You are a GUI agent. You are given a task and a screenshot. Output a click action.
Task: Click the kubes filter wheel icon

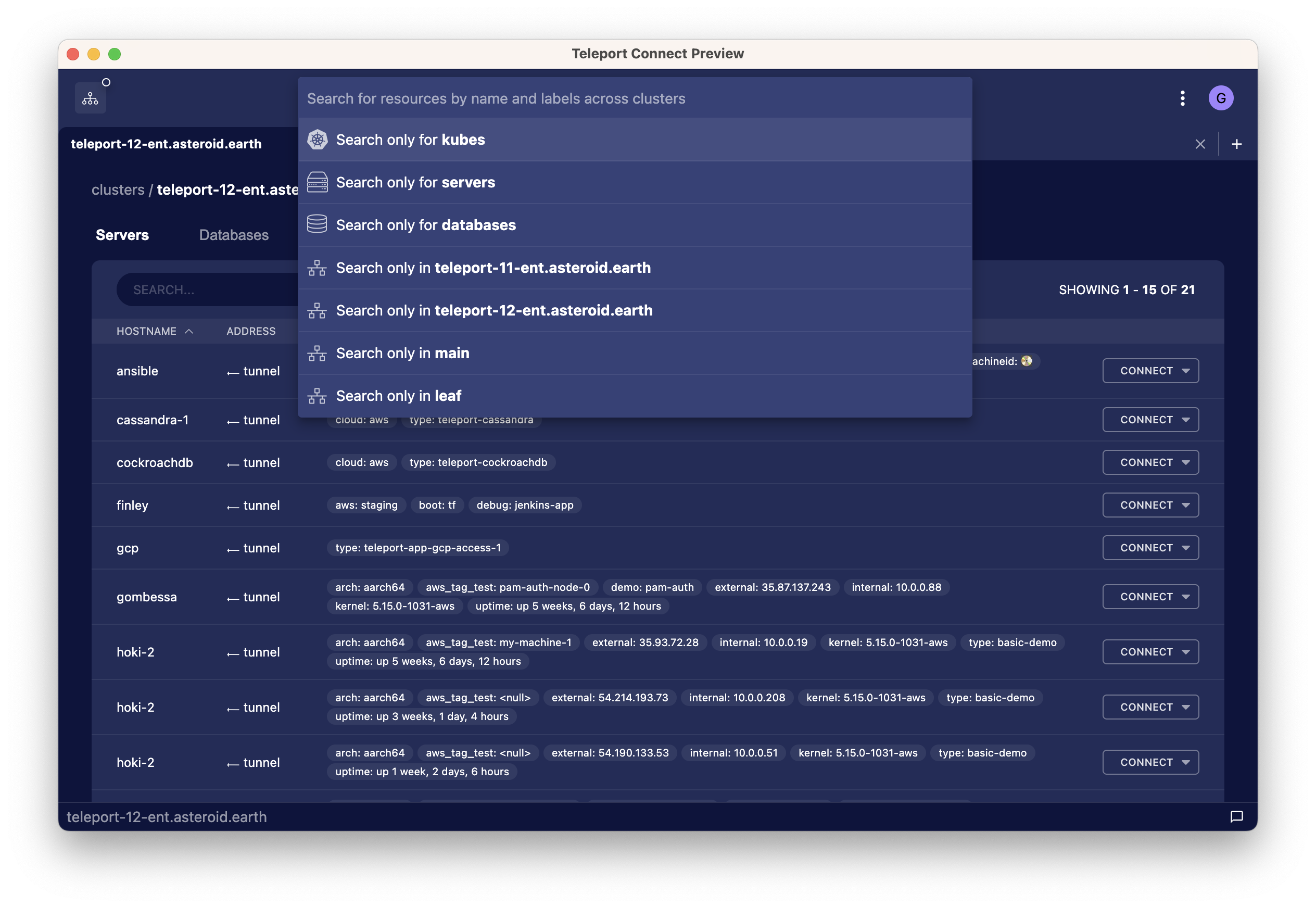point(318,140)
